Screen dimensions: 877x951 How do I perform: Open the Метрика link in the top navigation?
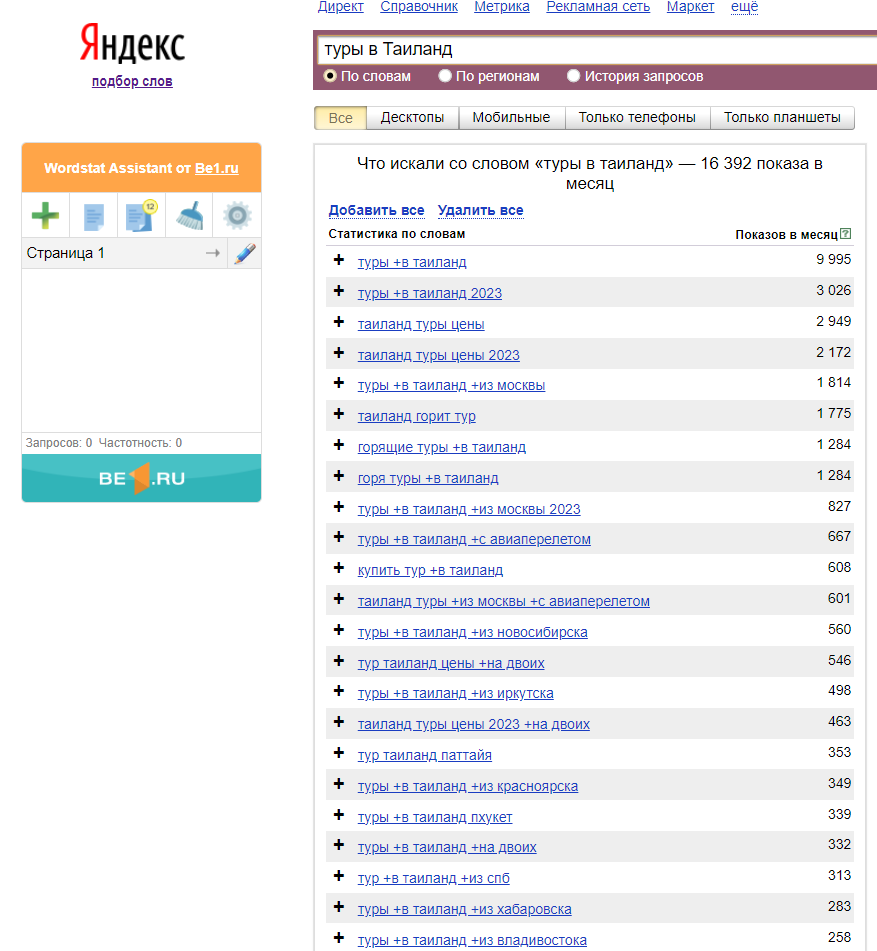pyautogui.click(x=502, y=7)
